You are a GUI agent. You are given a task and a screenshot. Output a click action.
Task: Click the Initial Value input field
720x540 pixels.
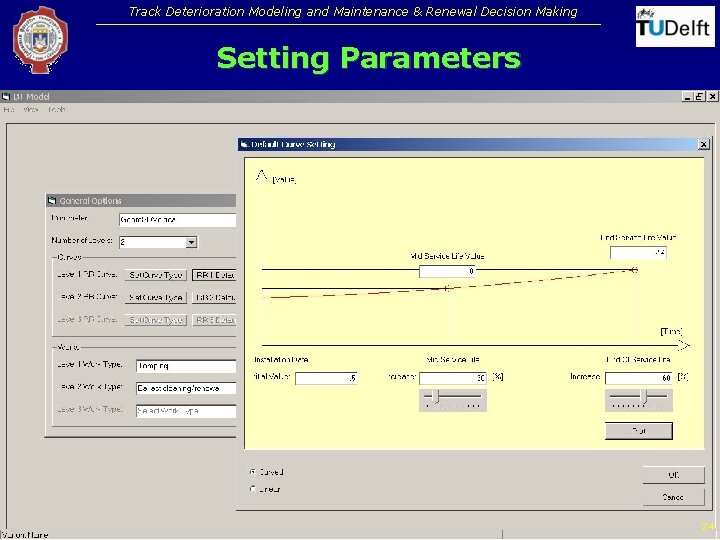[x=326, y=378]
